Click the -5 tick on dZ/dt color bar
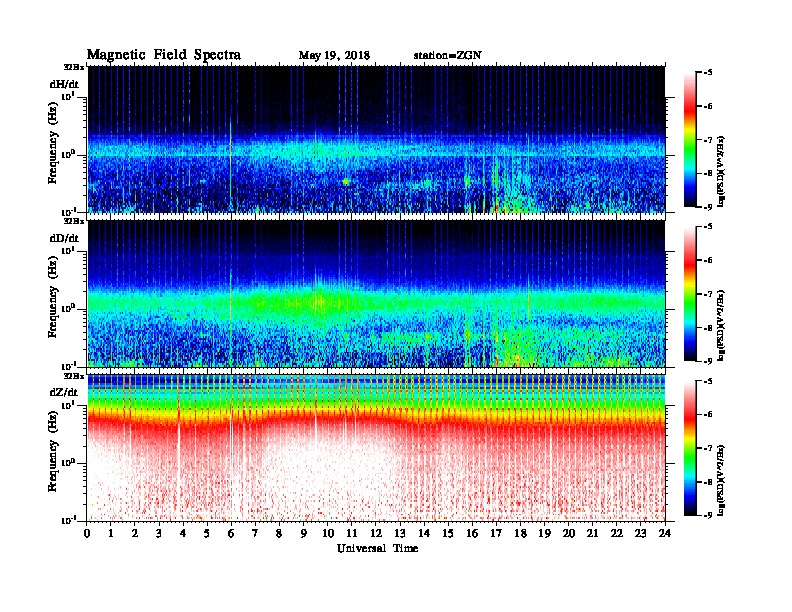The image size is (792, 612). (708, 381)
